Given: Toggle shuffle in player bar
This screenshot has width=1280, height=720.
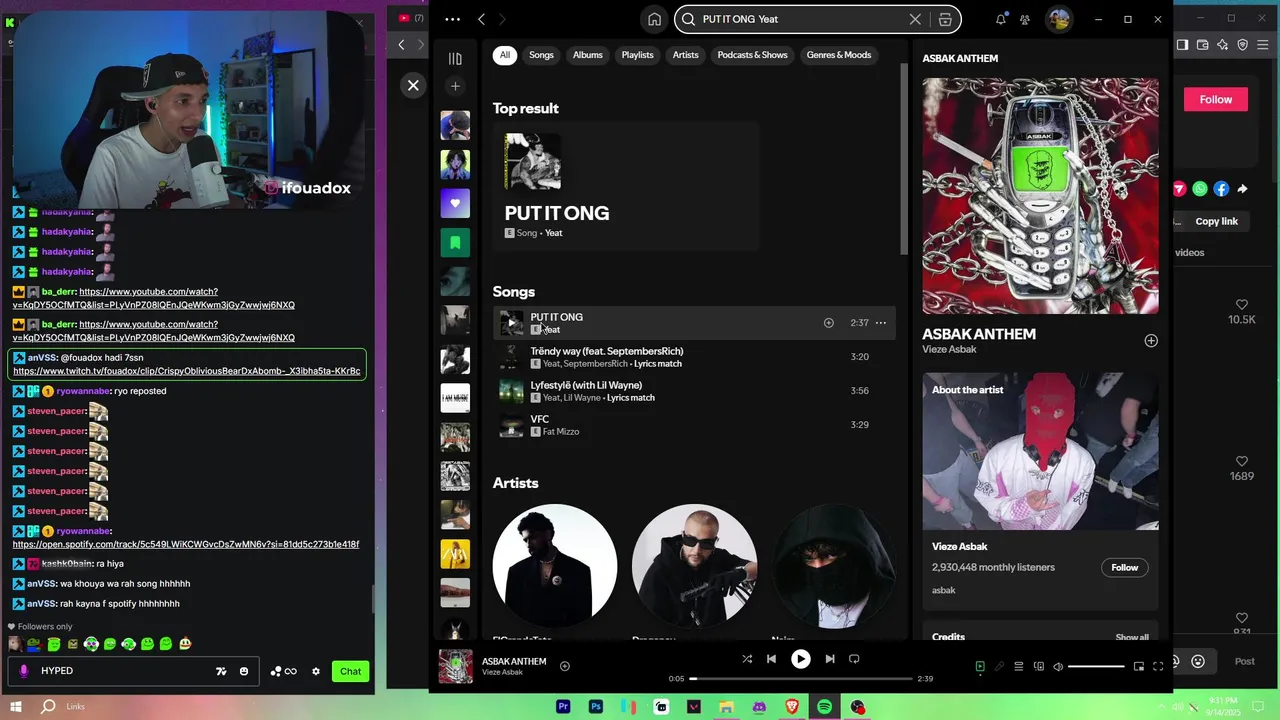Looking at the screenshot, I should pyautogui.click(x=746, y=659).
